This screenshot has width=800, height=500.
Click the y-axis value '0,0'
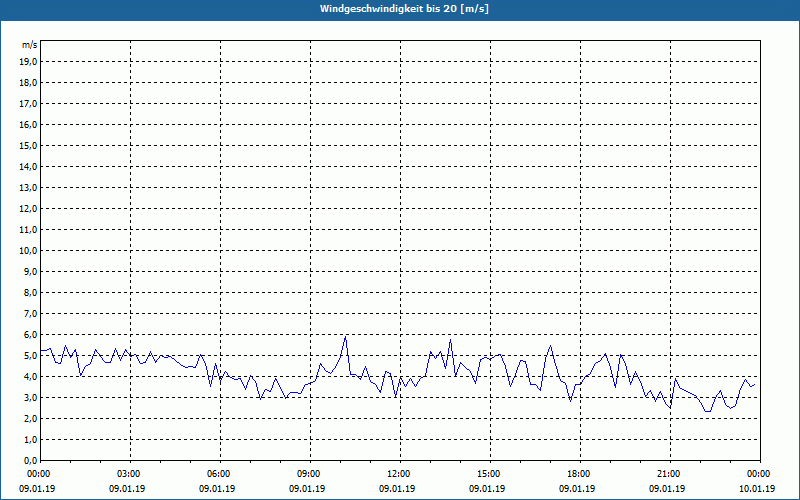tap(30, 461)
